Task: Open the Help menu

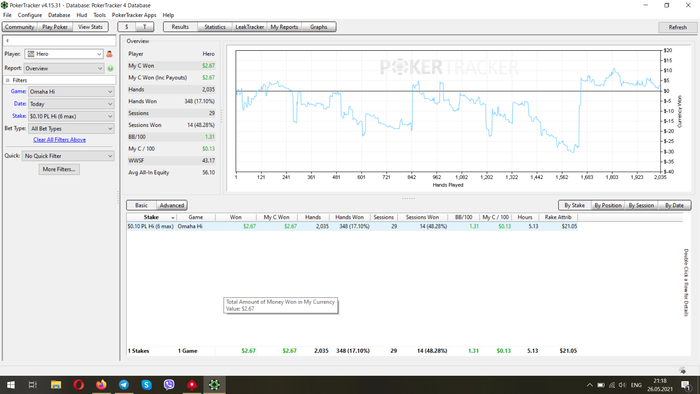Action: point(168,15)
